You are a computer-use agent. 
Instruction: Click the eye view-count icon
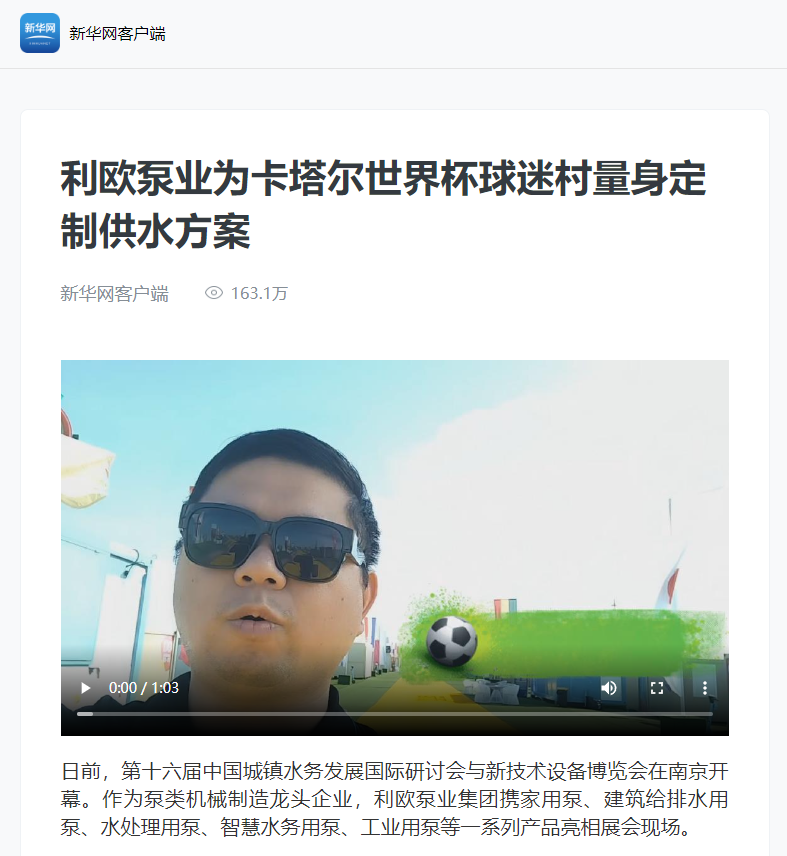[214, 293]
